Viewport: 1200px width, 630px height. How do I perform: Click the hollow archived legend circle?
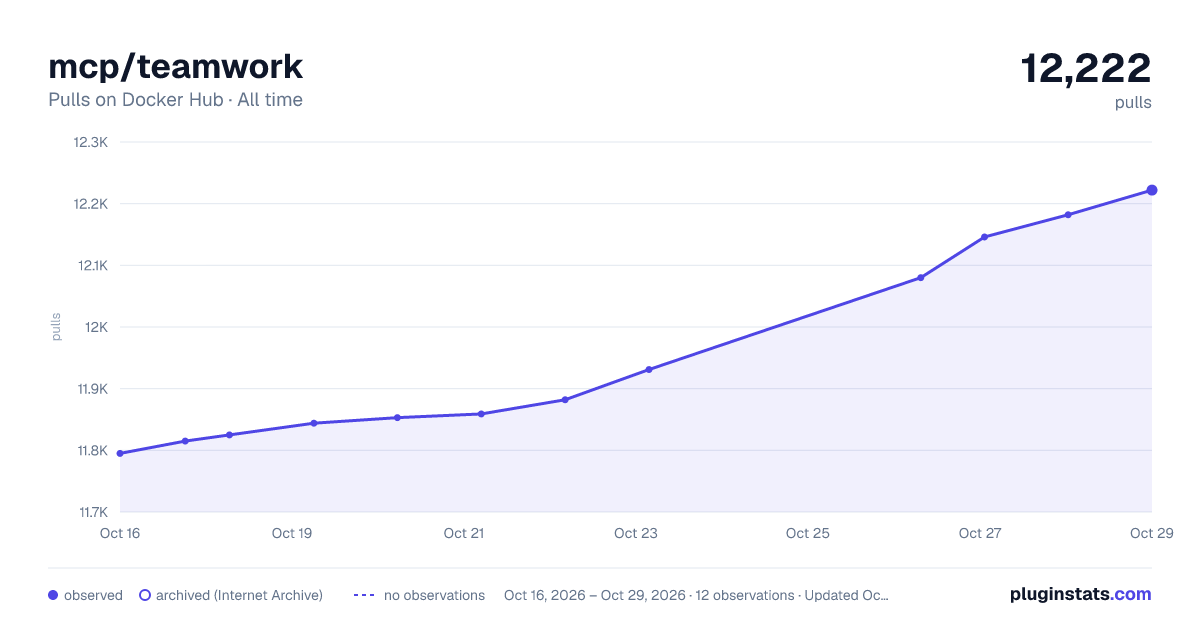(x=145, y=595)
